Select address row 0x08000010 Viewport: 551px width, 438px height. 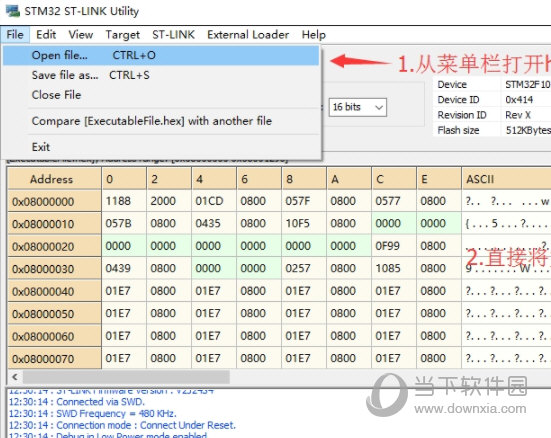[54, 224]
